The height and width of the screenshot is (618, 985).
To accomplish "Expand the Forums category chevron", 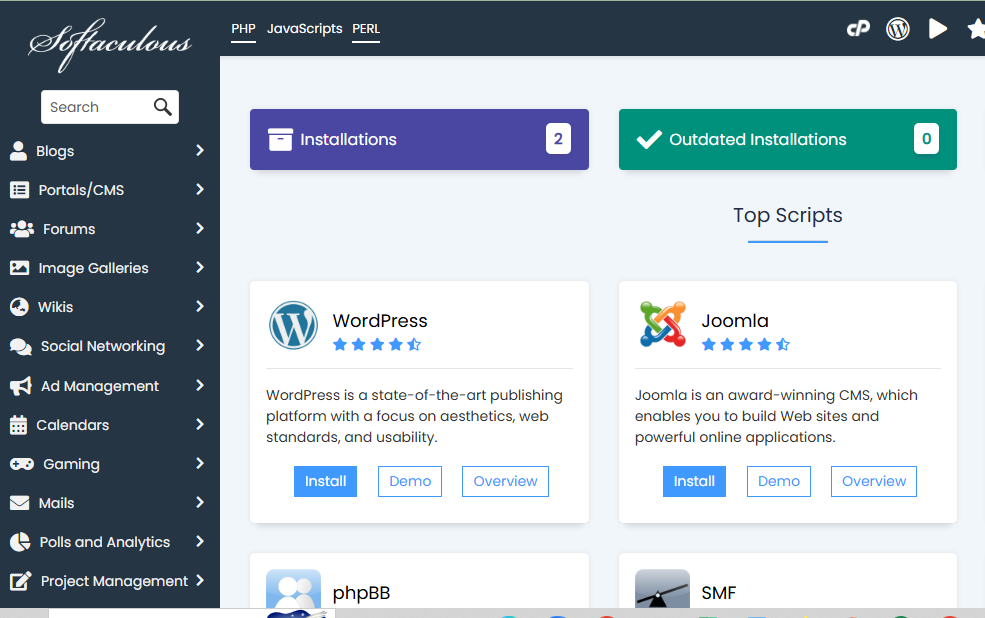I will click(200, 229).
